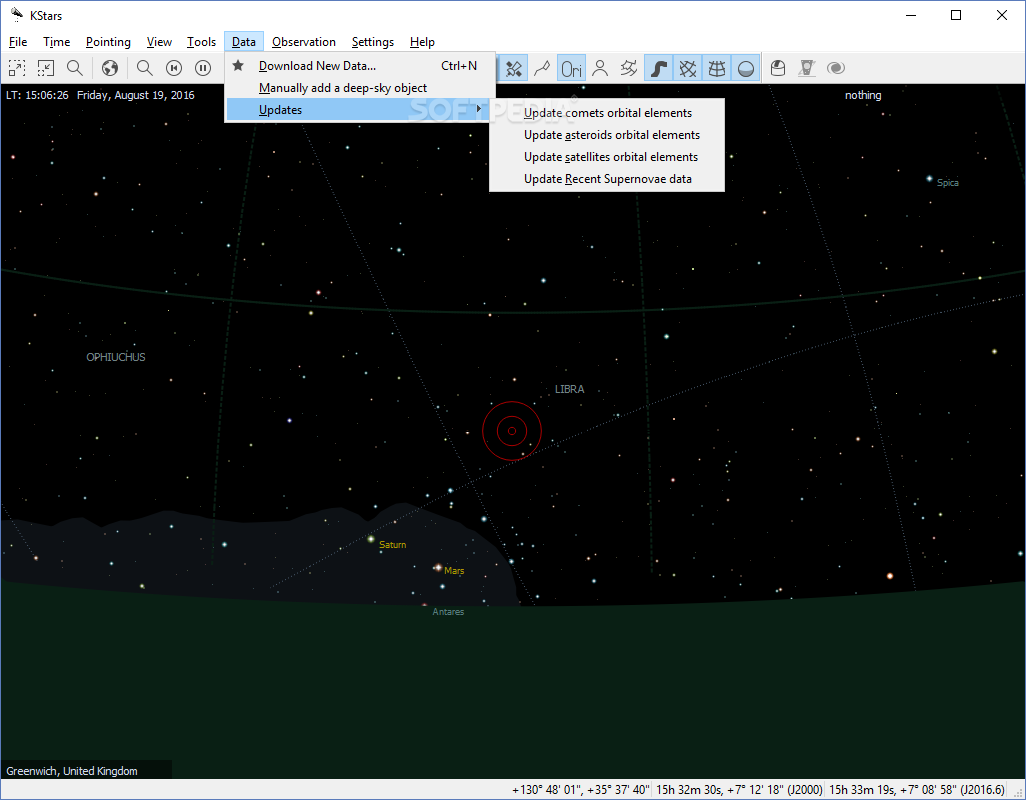
Task: Minimize the KStars window
Action: click(x=911, y=15)
